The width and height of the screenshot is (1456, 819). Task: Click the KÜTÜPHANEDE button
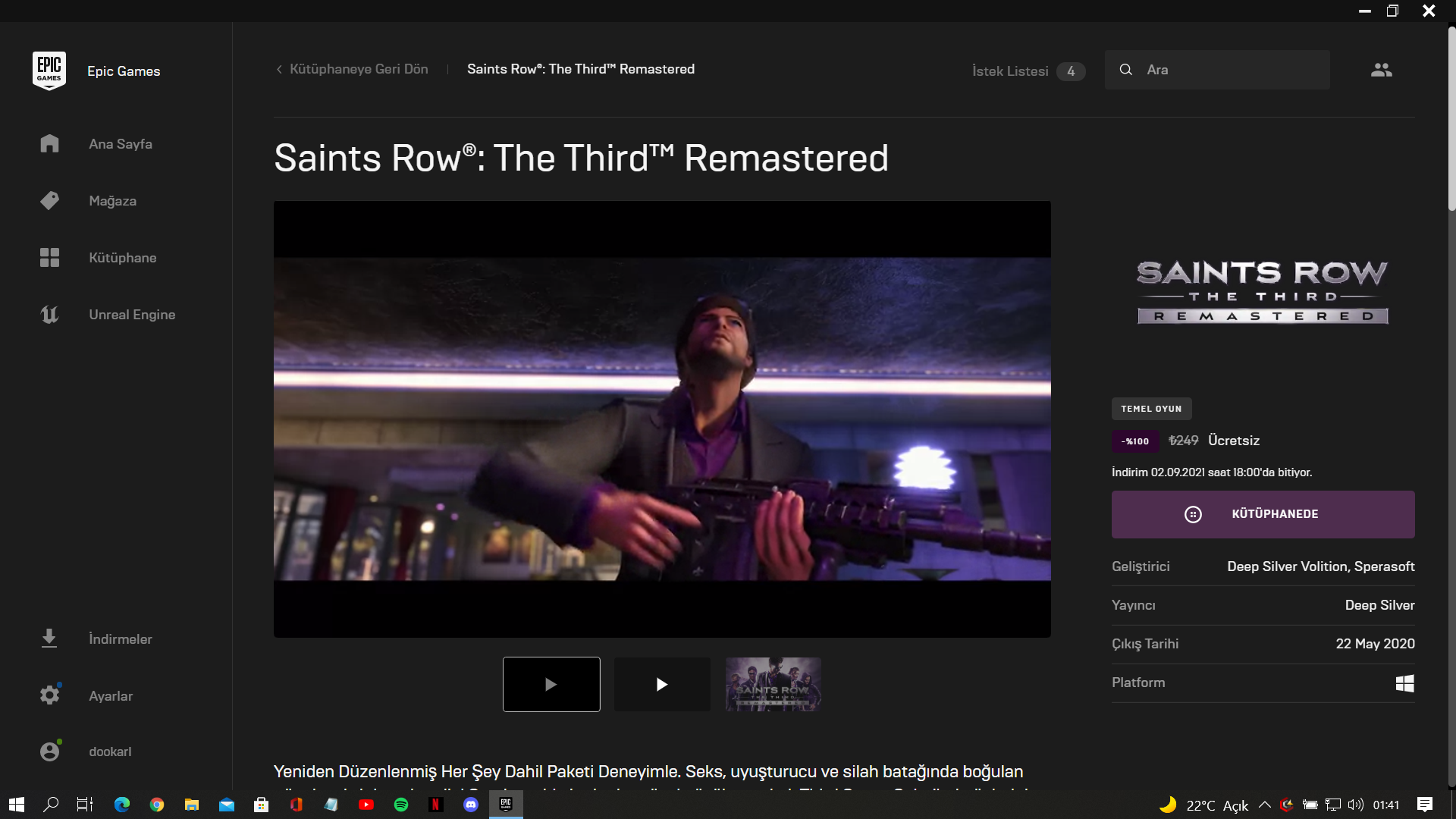1263,514
